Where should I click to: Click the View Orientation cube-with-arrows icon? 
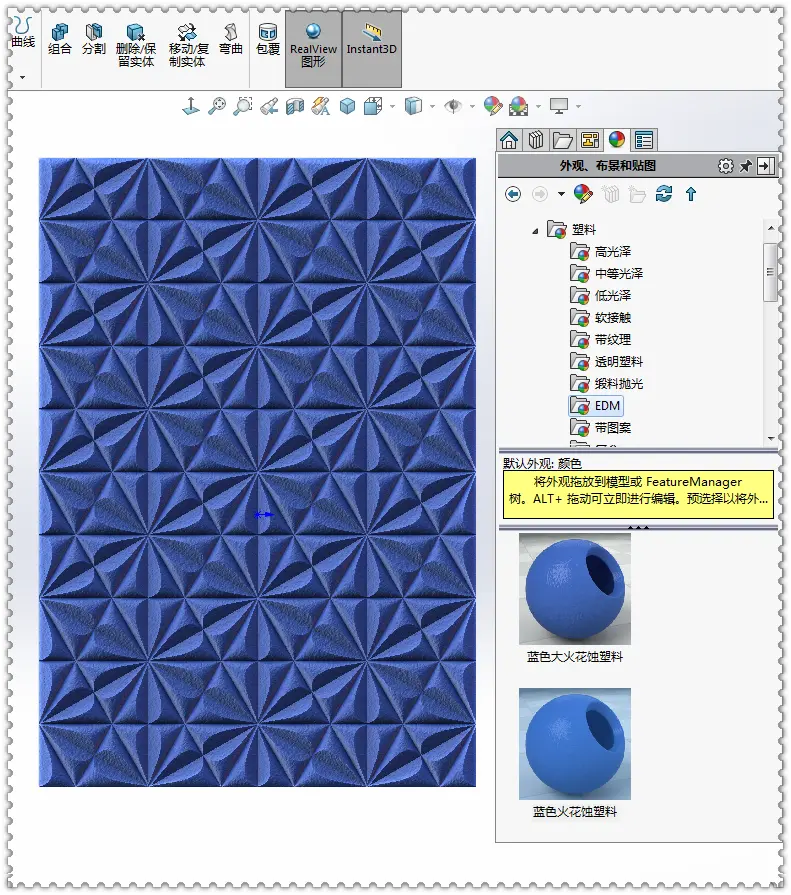pos(373,106)
